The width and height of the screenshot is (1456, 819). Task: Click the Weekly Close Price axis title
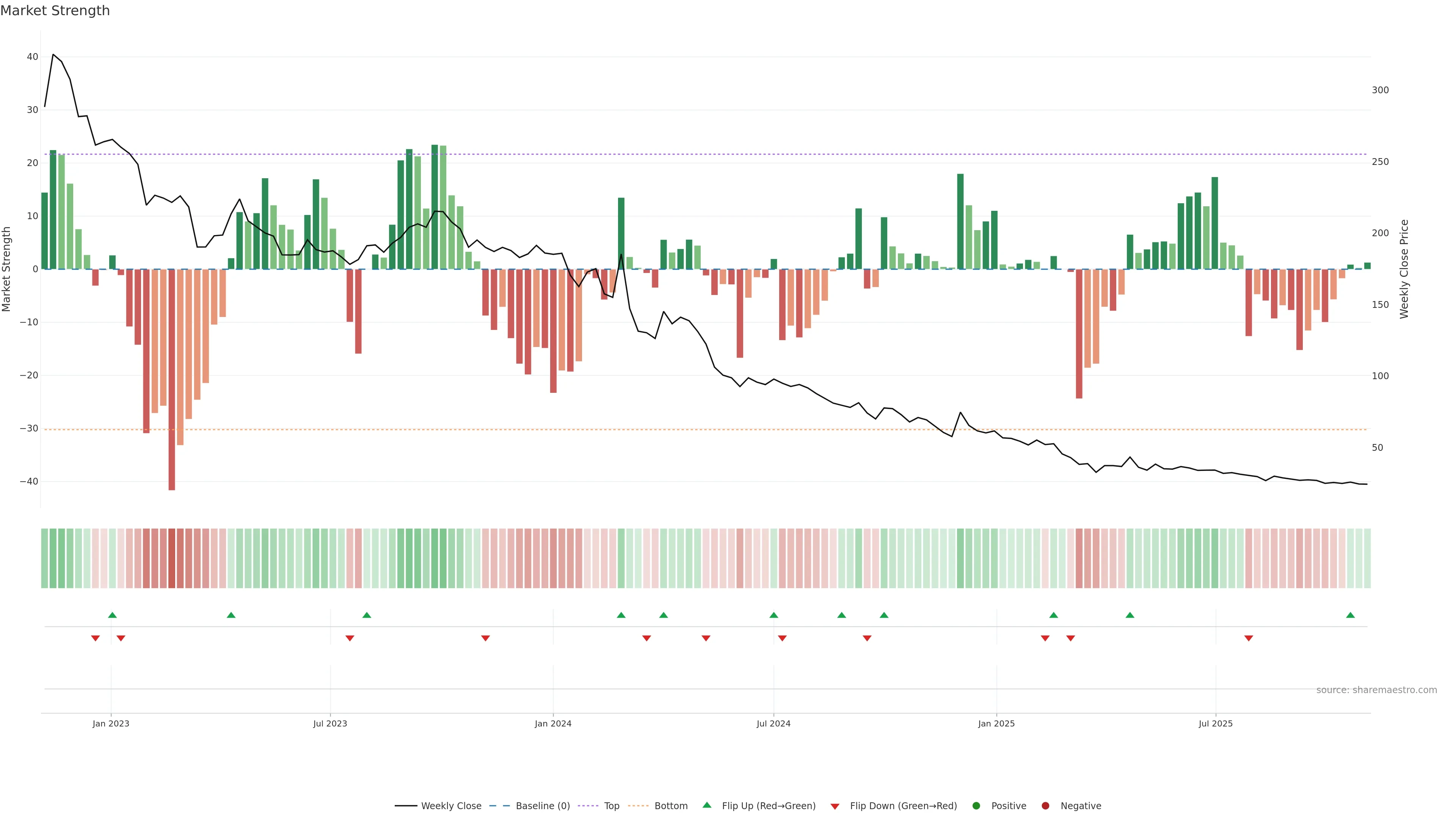coord(1404,269)
